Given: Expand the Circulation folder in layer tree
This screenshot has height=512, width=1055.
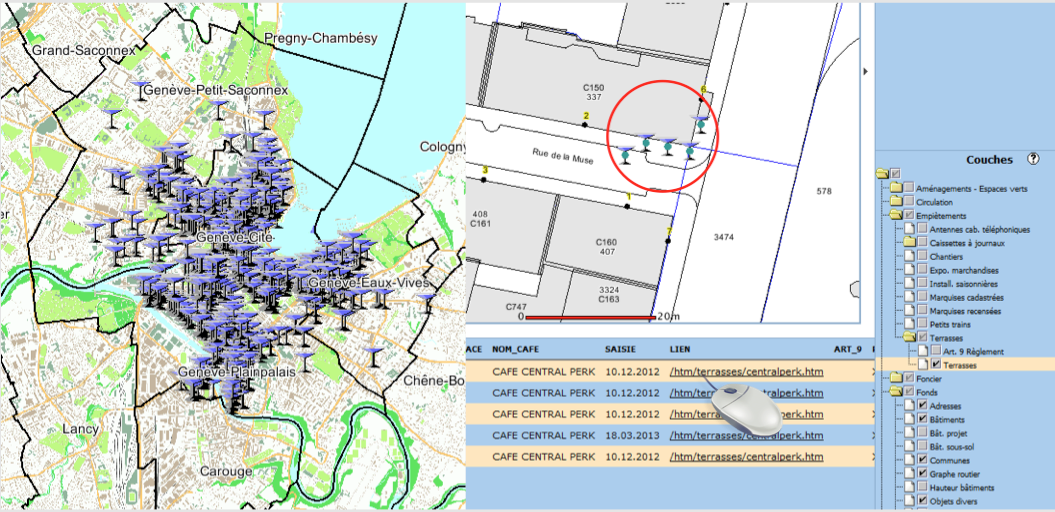Looking at the screenshot, I should 896,202.
